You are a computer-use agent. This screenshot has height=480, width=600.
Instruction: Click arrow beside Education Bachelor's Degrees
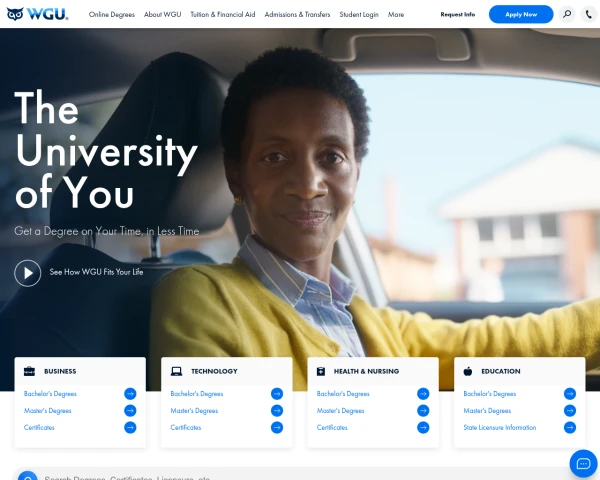click(x=570, y=393)
